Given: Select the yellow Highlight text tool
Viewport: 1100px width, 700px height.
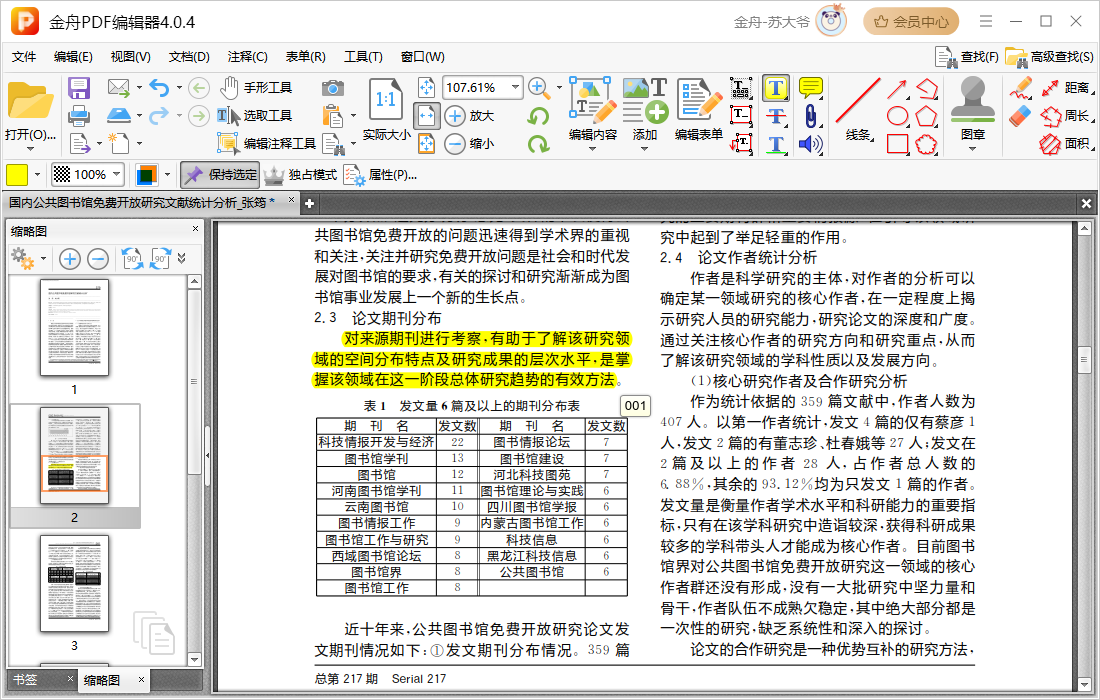Looking at the screenshot, I should (x=775, y=88).
